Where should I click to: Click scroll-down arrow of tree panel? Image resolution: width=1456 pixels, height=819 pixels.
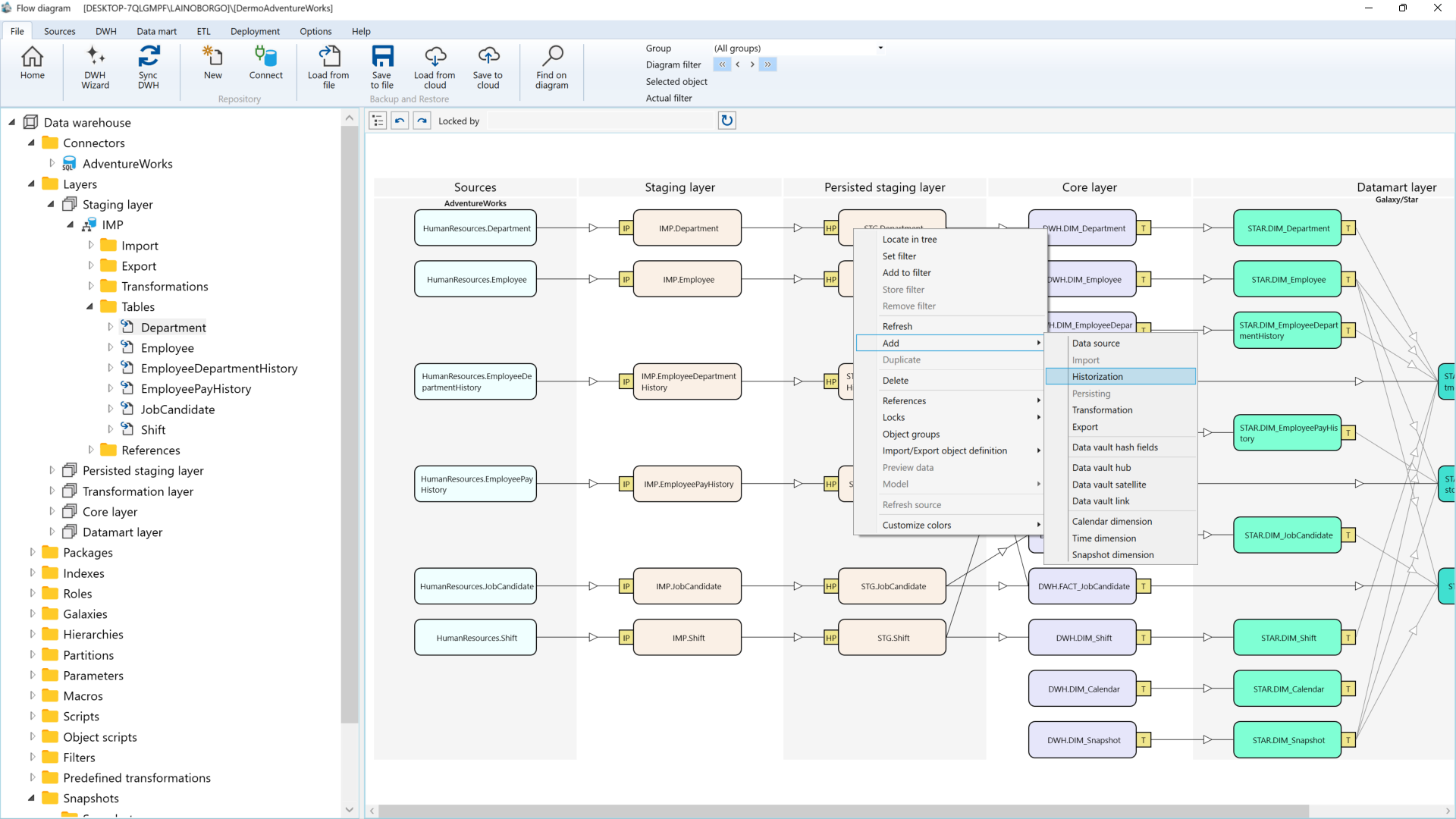click(x=349, y=809)
